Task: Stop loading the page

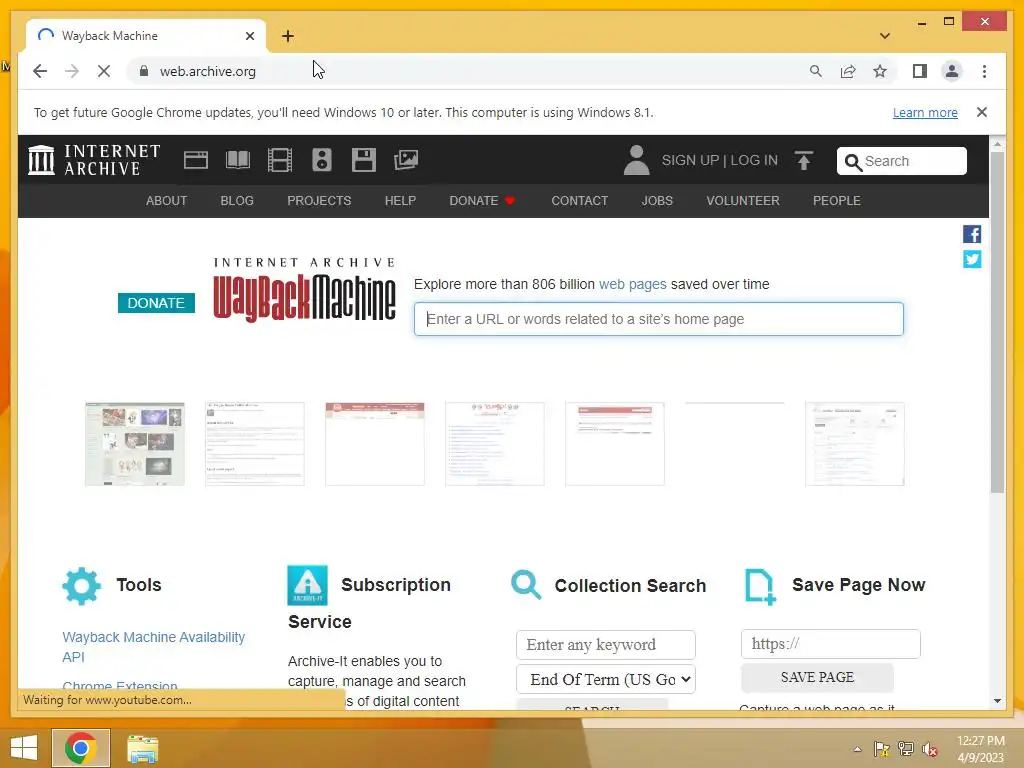Action: point(104,71)
